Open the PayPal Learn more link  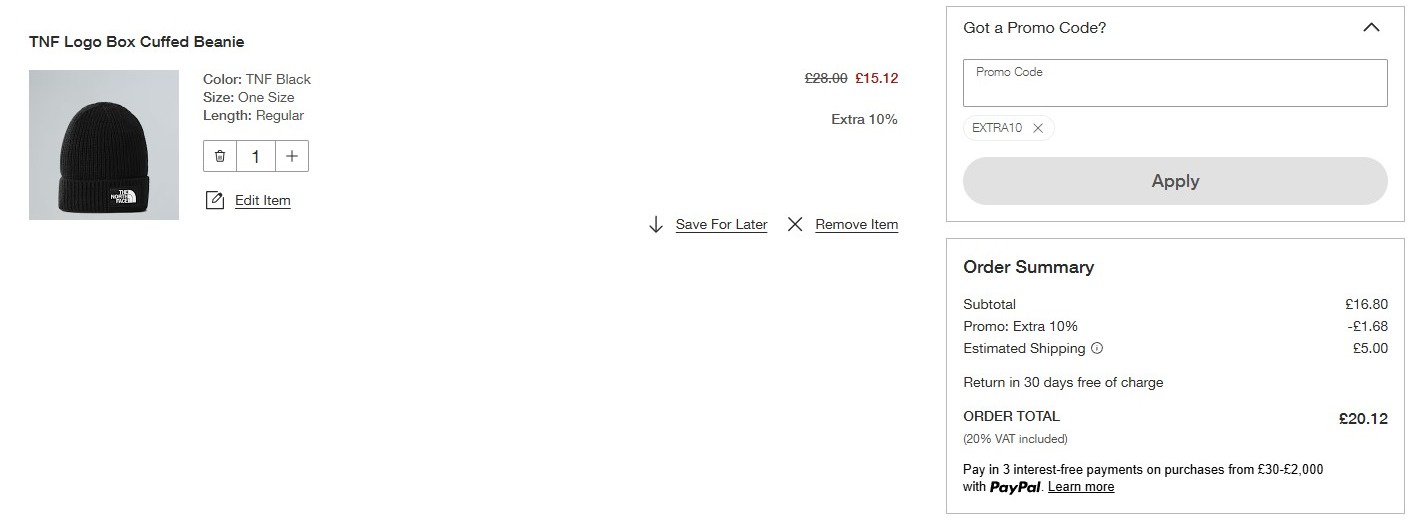point(1081,487)
